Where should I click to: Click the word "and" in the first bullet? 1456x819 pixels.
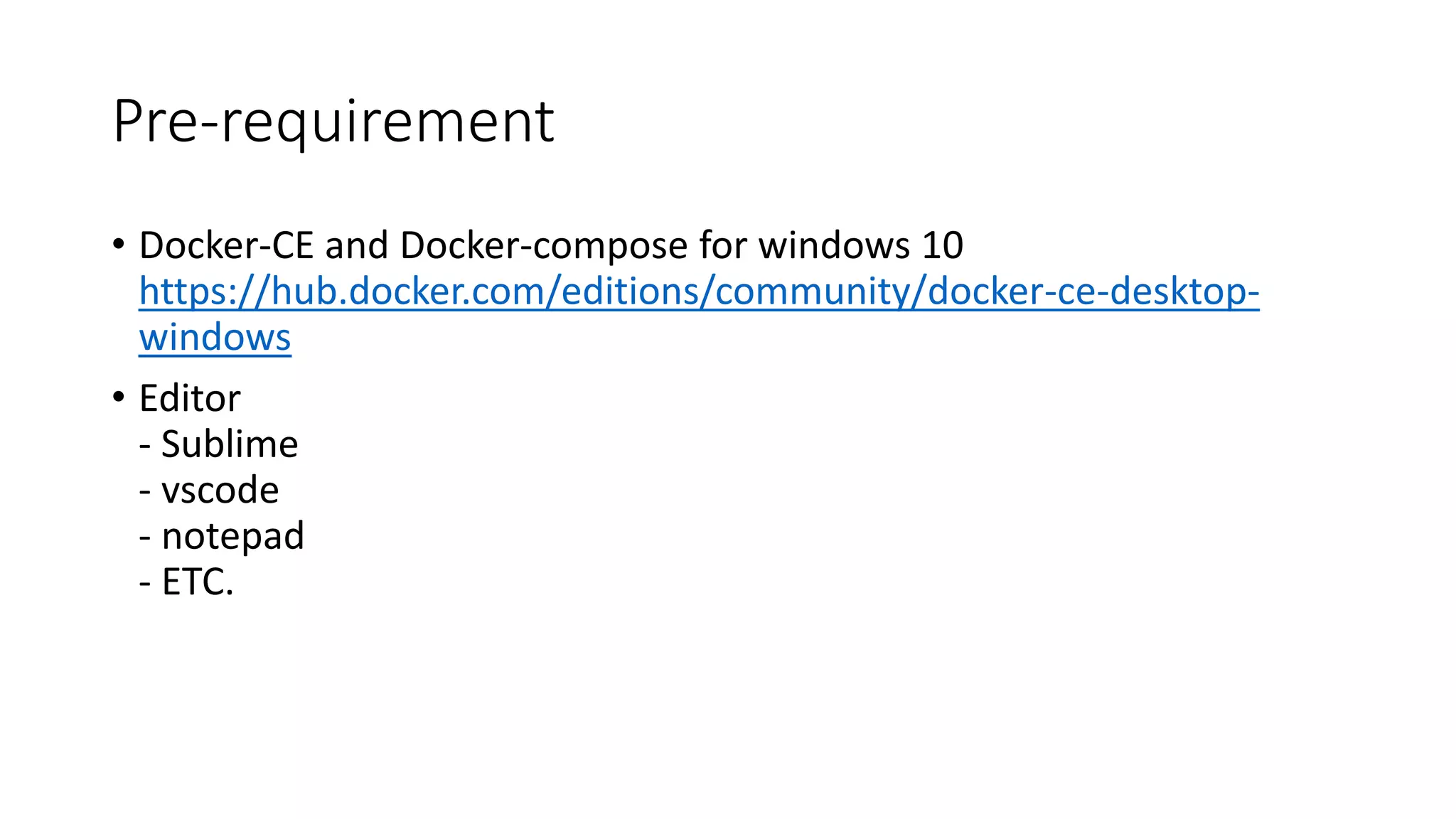point(357,245)
